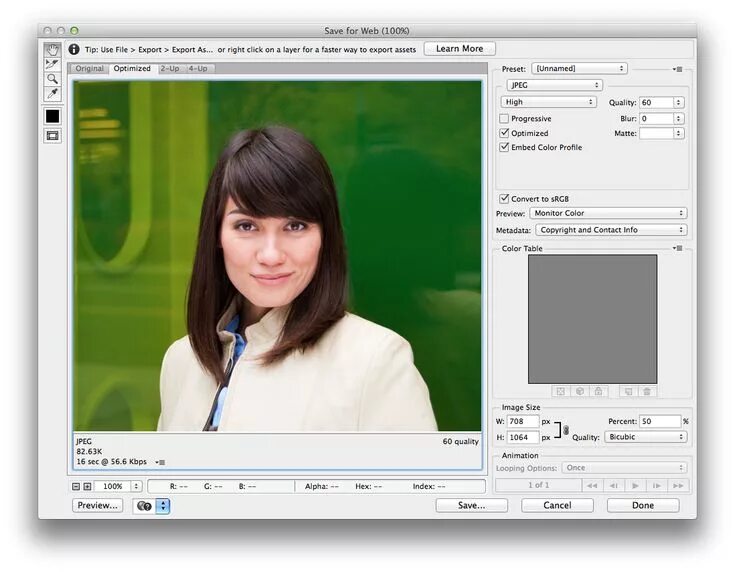The width and height of the screenshot is (735, 572).
Task: Click the info tip icon
Action: coord(74,49)
